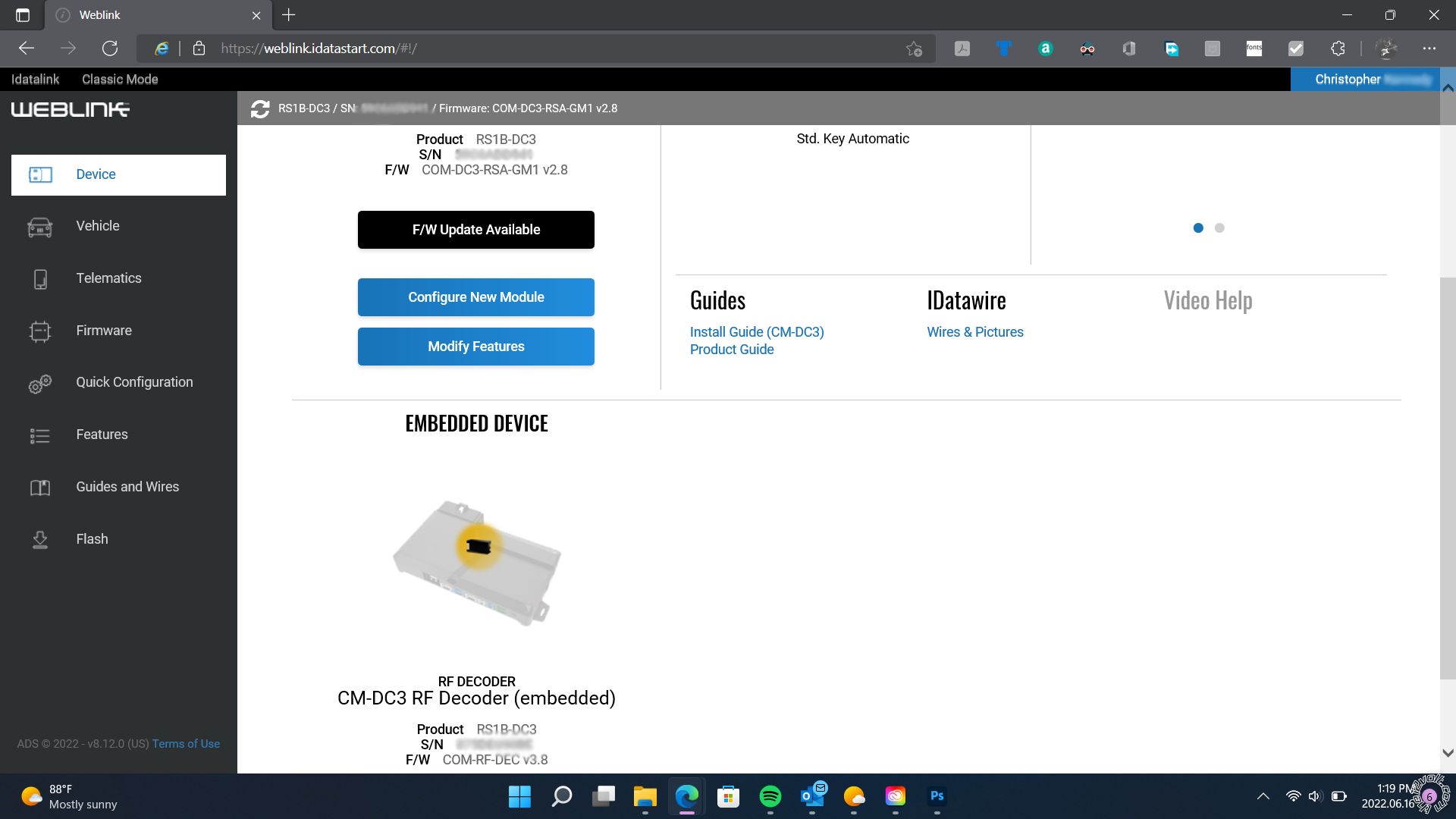The width and height of the screenshot is (1456, 819).
Task: Select the second carousel dot
Action: coord(1219,227)
